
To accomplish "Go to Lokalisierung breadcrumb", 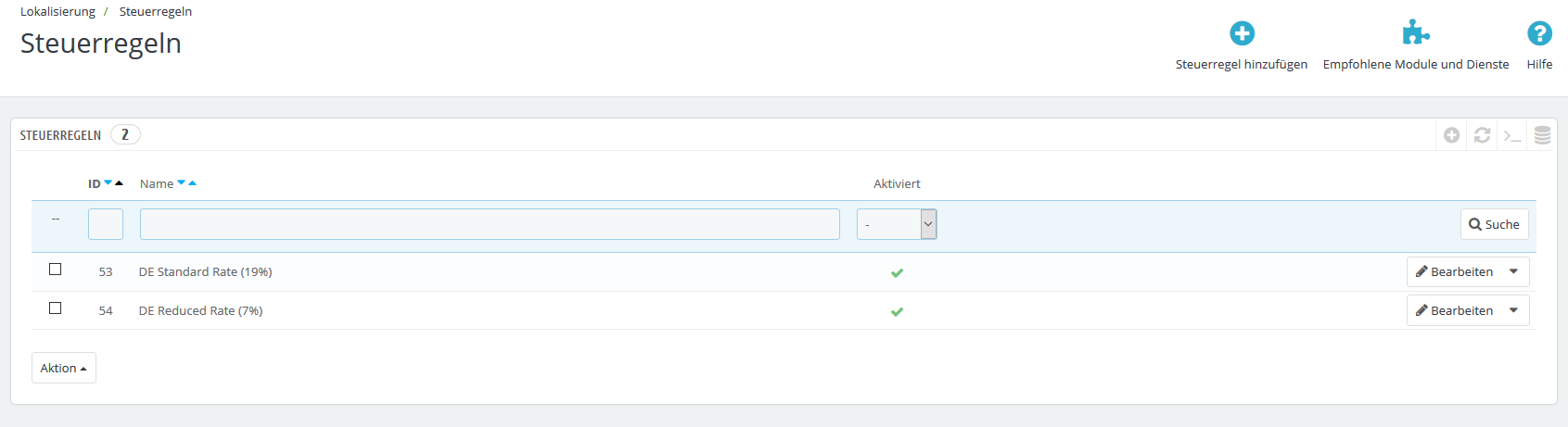I will [57, 12].
